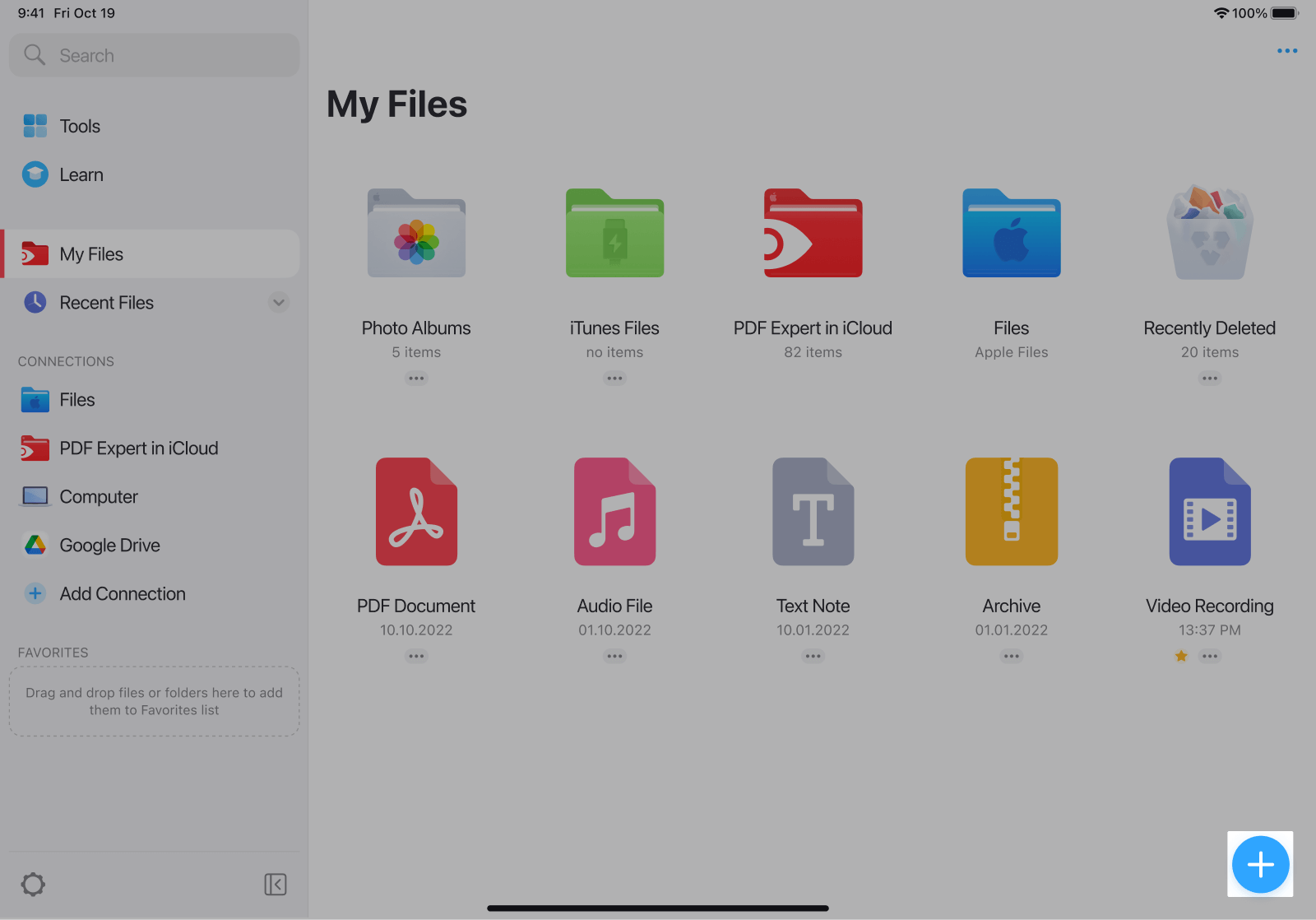
Task: Open the iTunes Files folder
Action: [x=614, y=235]
